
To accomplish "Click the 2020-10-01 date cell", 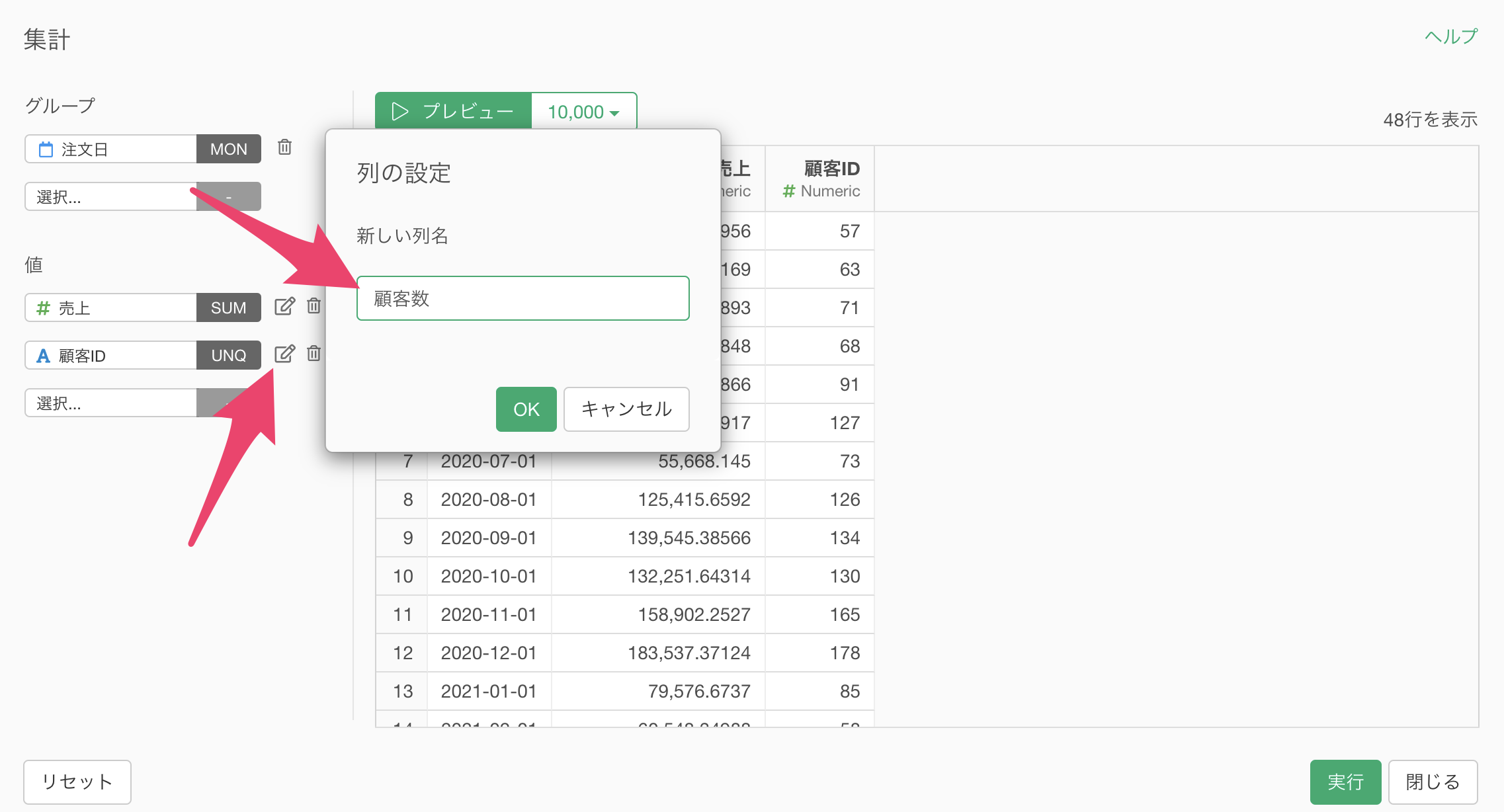I will point(489,576).
